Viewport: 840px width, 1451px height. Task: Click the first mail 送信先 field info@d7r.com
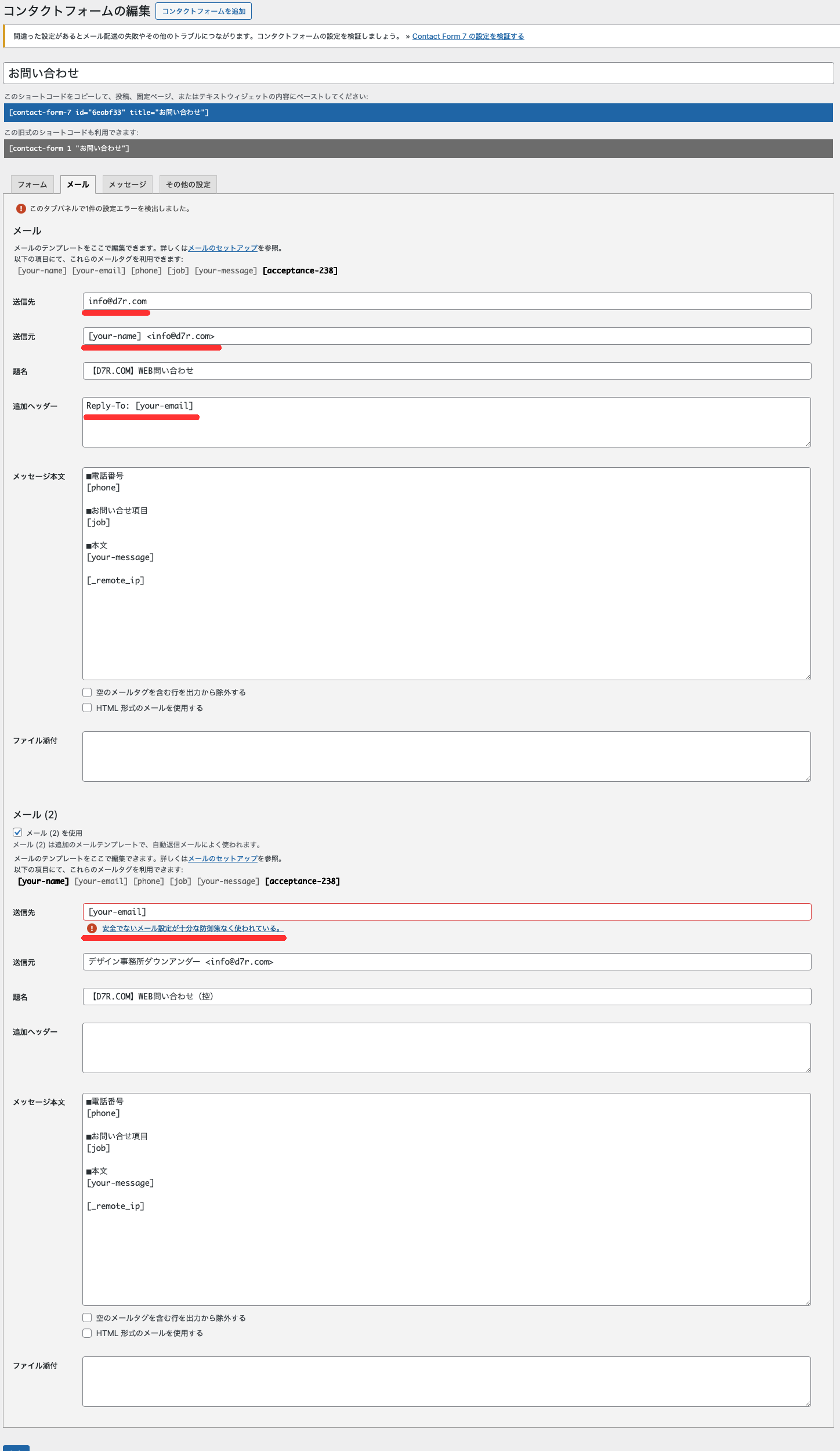447,301
